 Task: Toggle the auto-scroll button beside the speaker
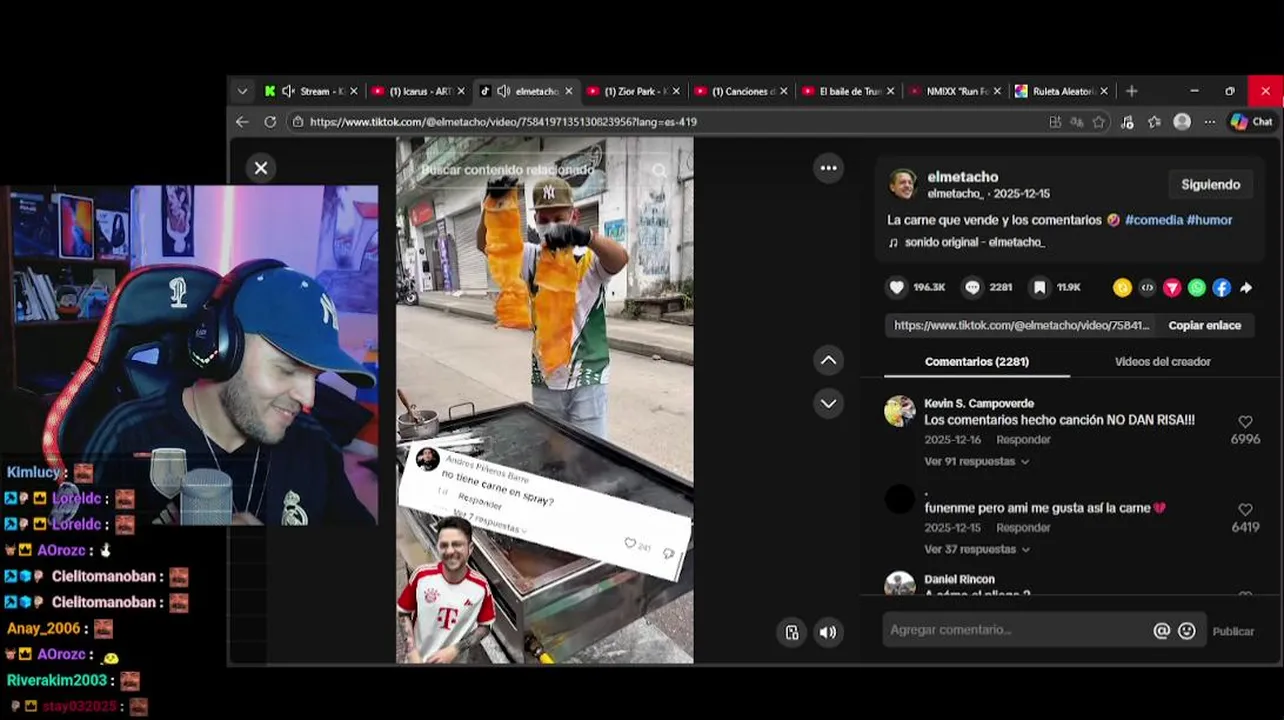792,632
